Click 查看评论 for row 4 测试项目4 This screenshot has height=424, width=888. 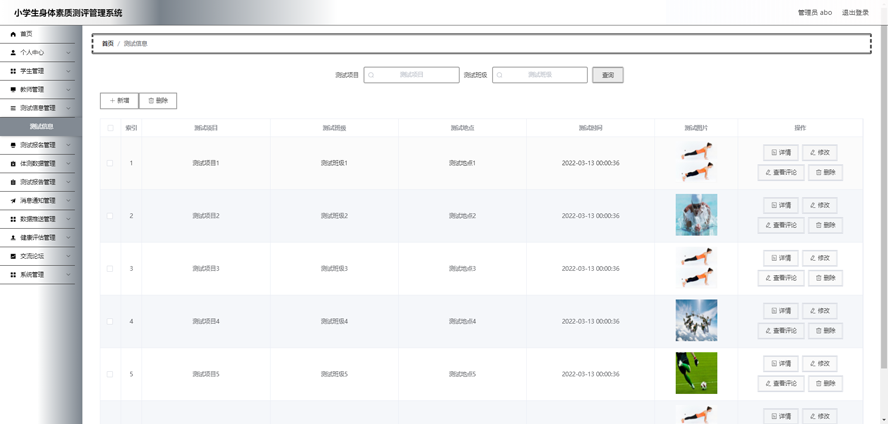click(781, 331)
